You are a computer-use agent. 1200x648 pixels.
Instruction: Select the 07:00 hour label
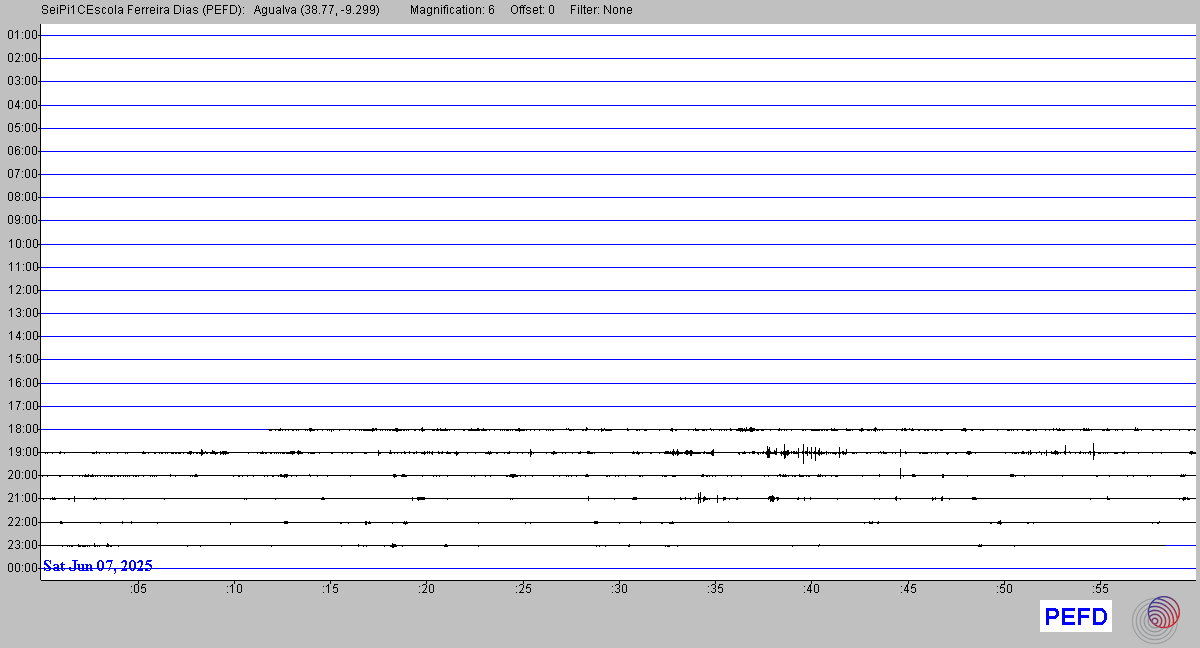click(x=22, y=174)
